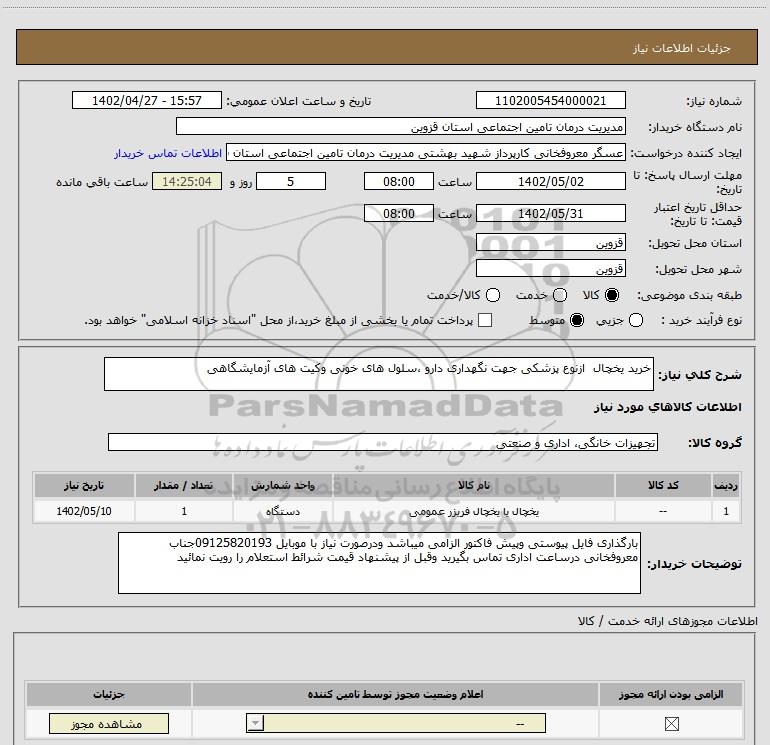The height and width of the screenshot is (745, 770).
Task: Click the جزئیات اطلاعات نیاز page title
Action: pos(681,48)
